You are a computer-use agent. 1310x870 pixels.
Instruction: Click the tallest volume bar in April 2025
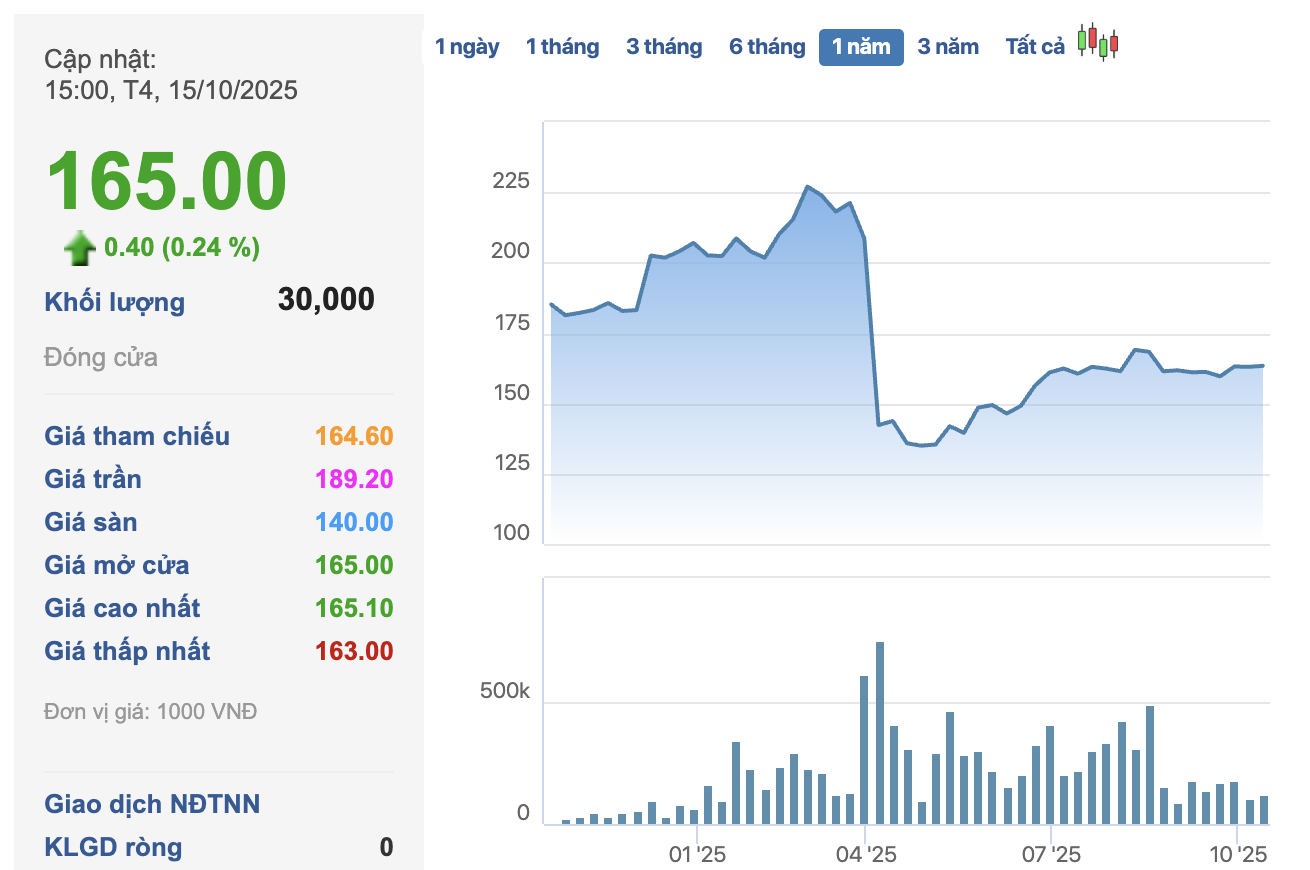click(880, 733)
